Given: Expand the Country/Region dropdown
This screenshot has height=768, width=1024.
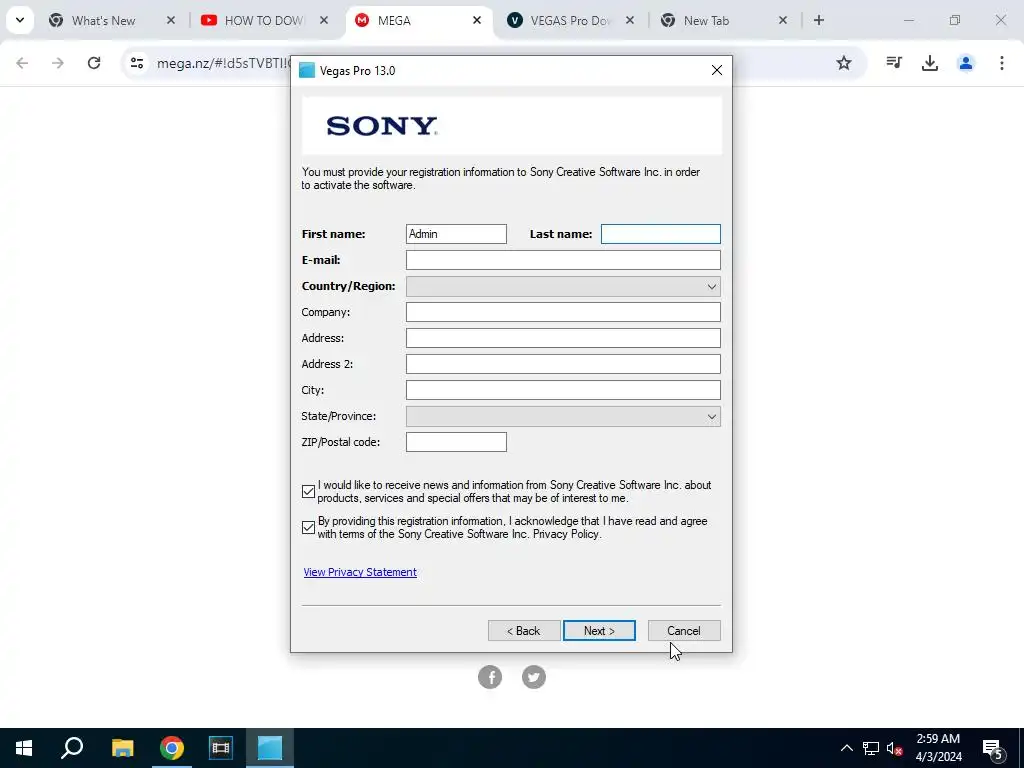Looking at the screenshot, I should point(563,286).
